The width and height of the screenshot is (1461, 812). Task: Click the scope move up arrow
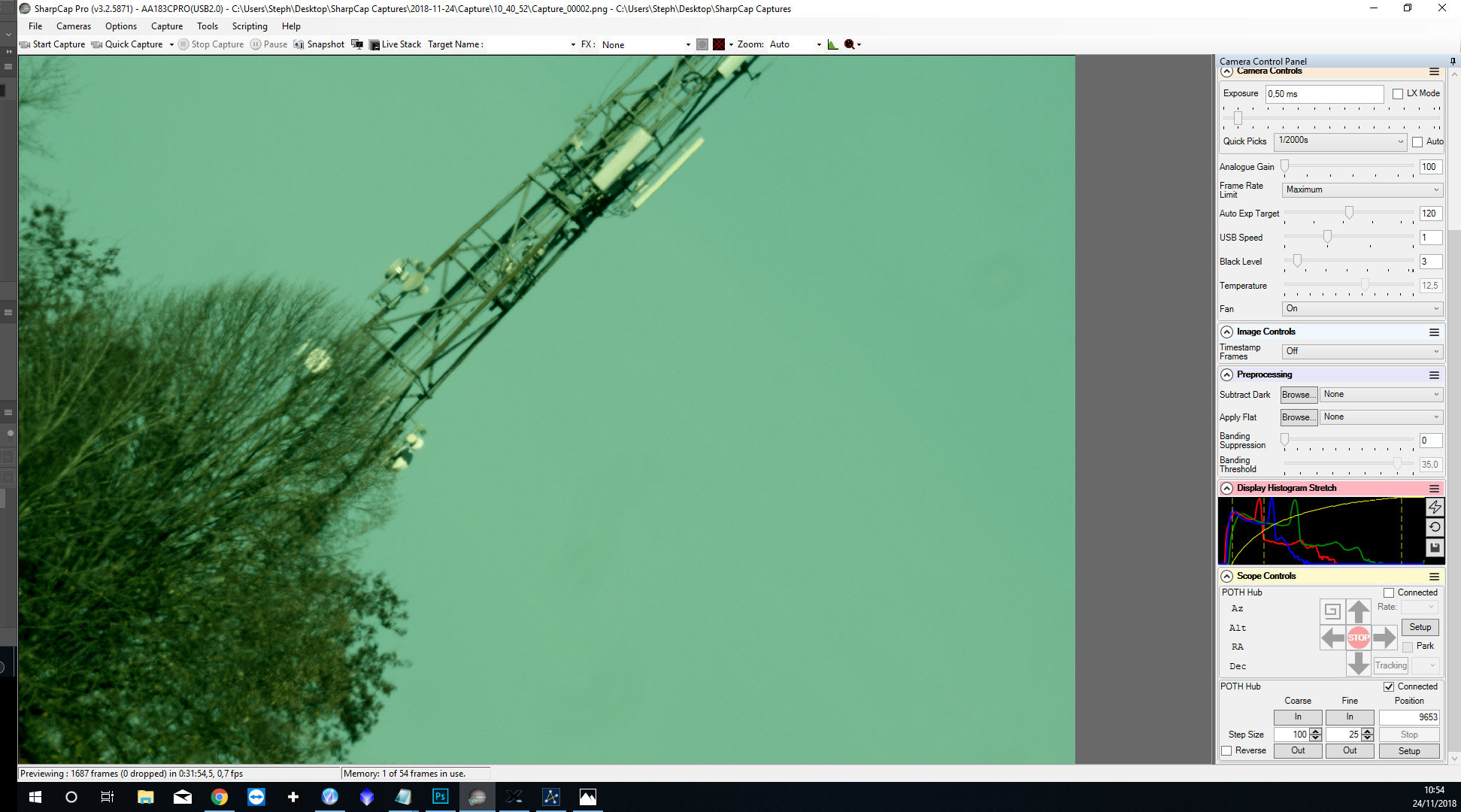(x=1358, y=611)
